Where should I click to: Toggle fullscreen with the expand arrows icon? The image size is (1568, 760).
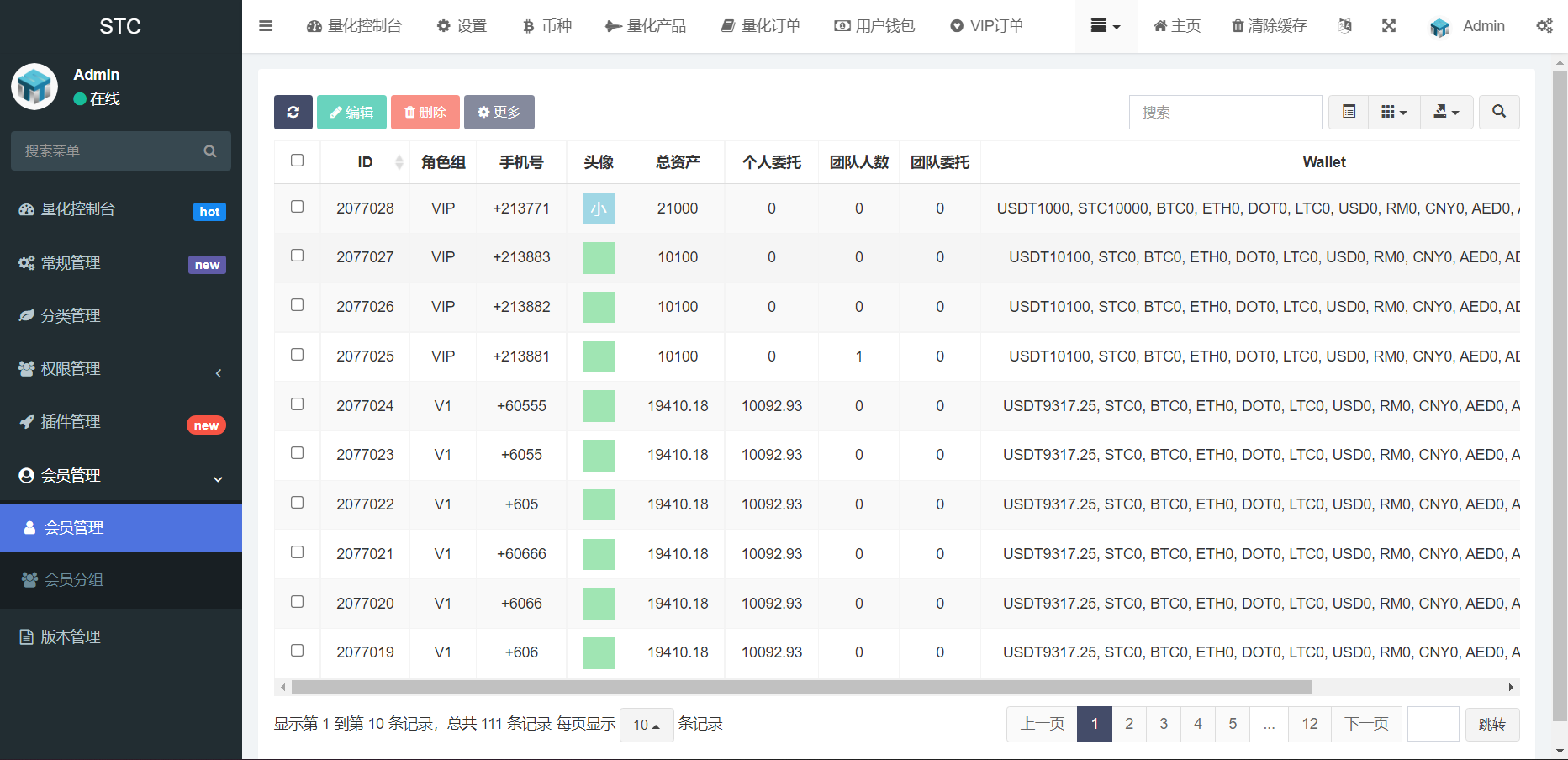(x=1389, y=26)
